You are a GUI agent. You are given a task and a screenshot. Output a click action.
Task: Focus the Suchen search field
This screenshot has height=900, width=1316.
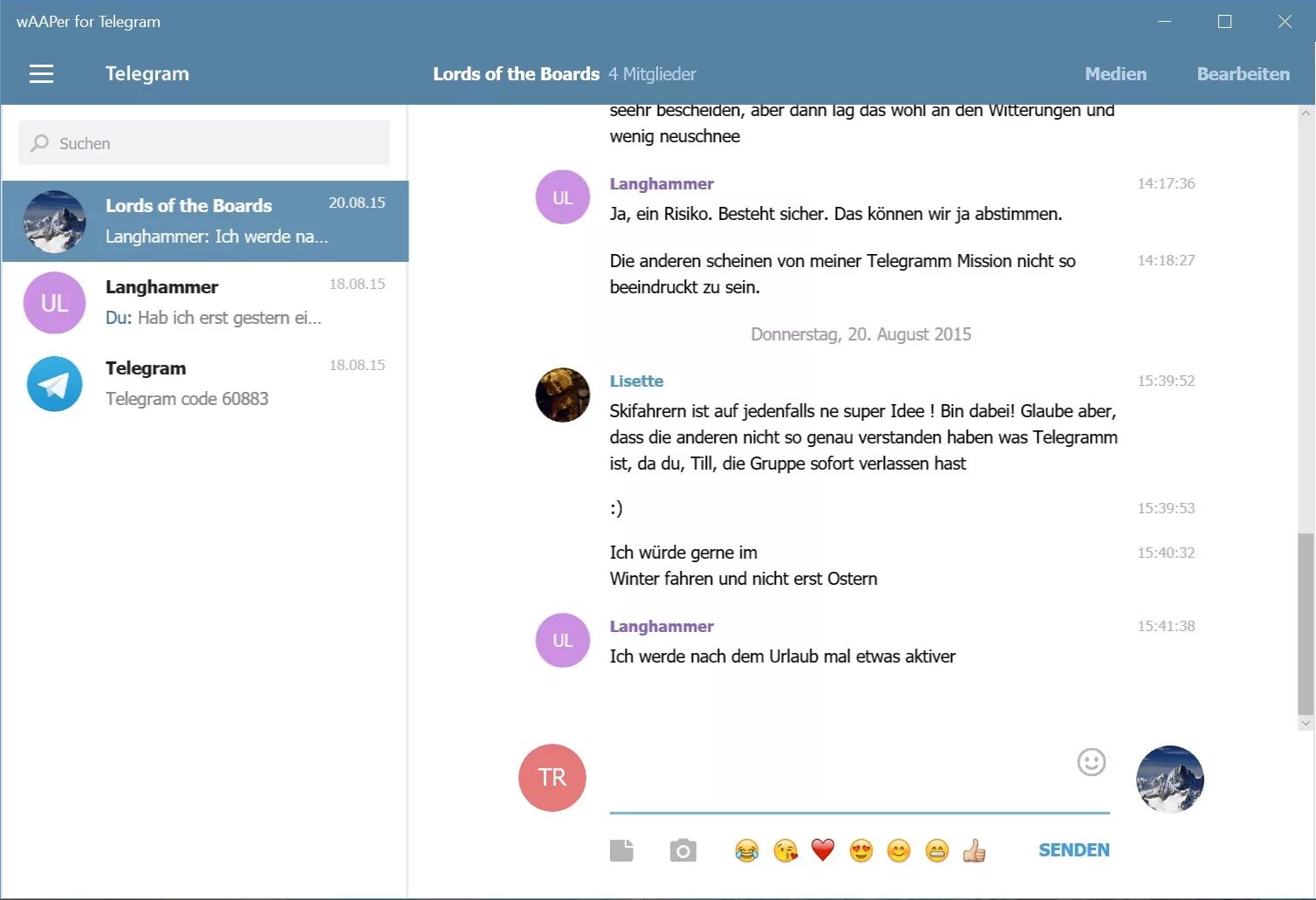click(204, 143)
